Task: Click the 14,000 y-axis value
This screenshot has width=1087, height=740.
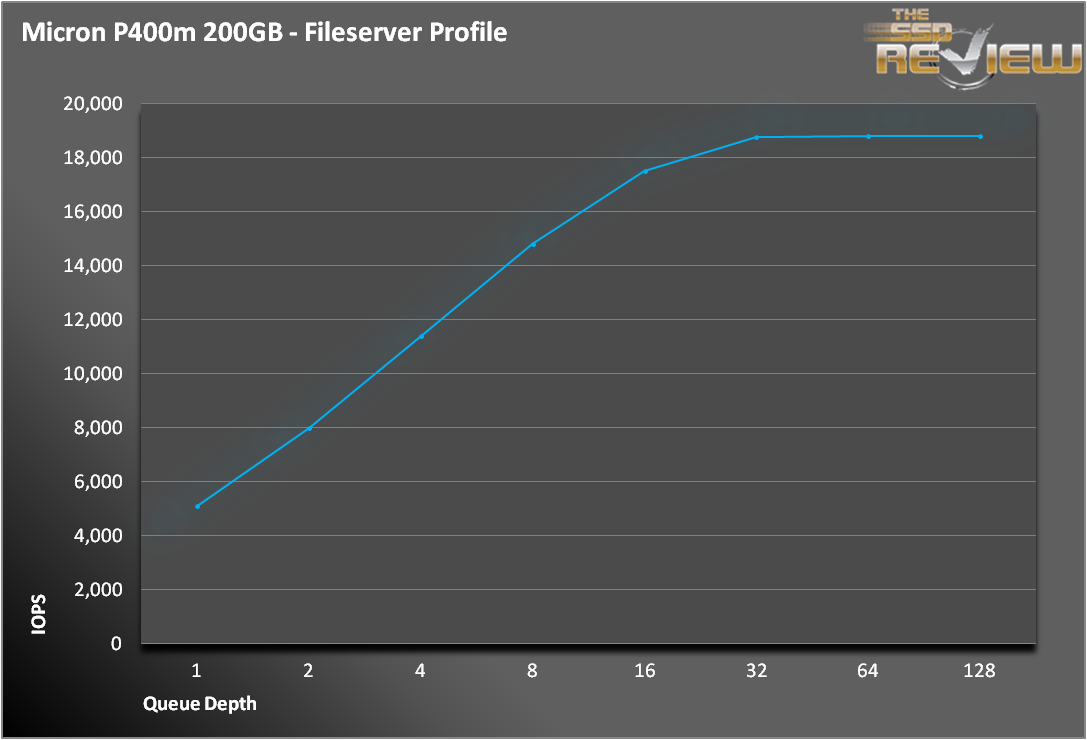Action: (x=93, y=266)
